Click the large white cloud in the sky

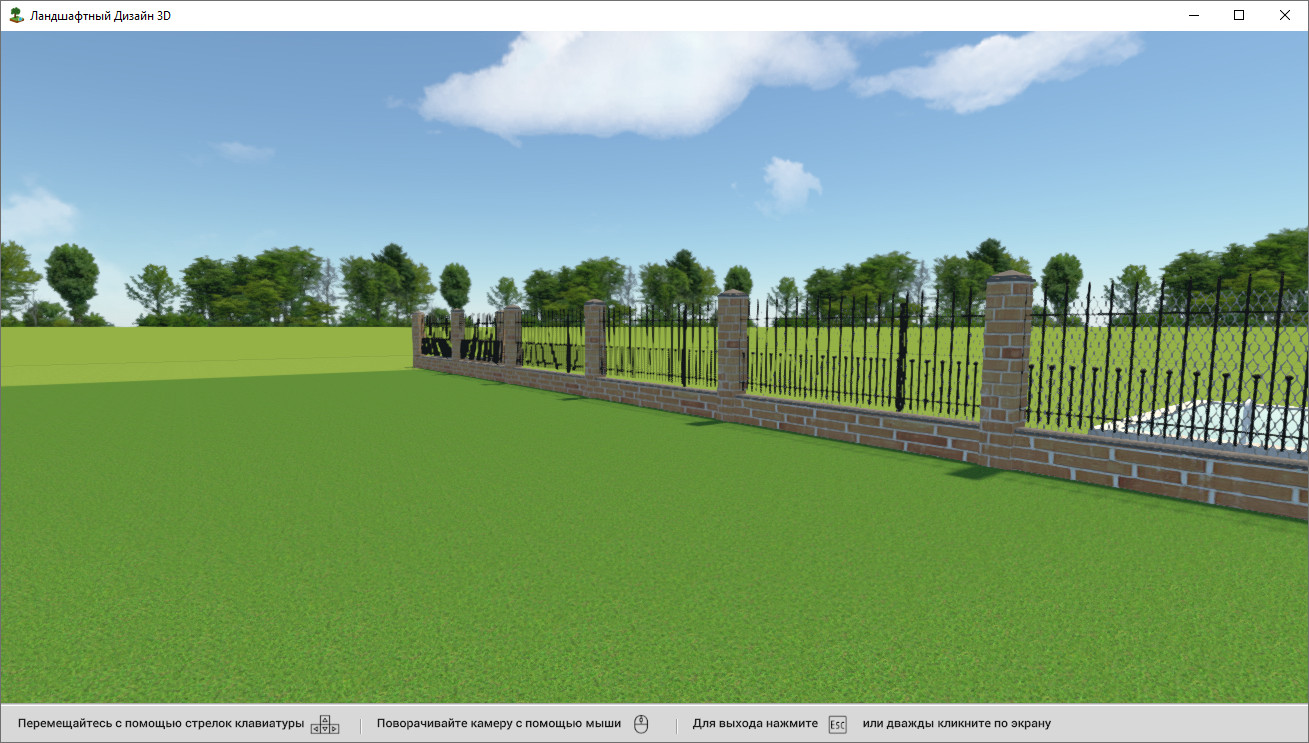(x=630, y=85)
